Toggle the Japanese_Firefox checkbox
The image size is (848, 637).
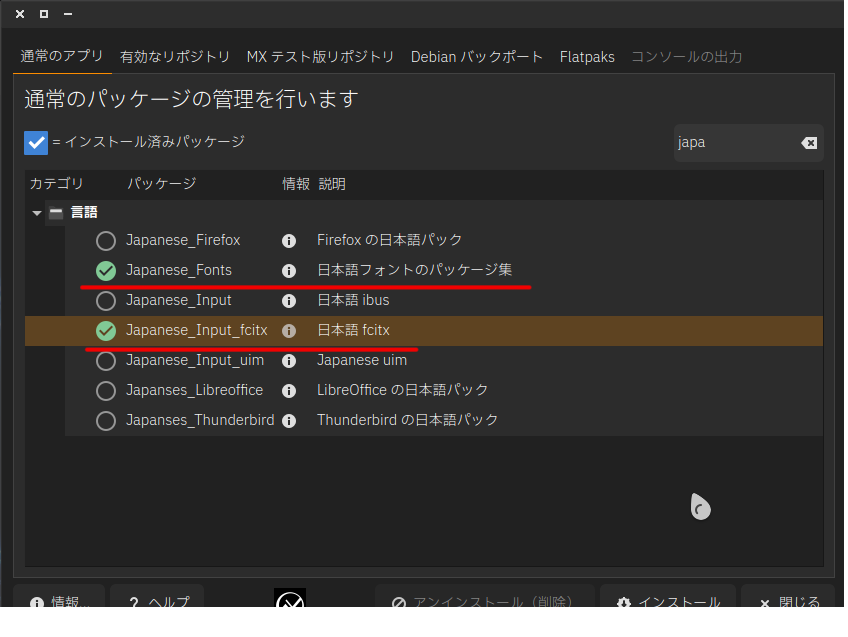[x=106, y=241]
